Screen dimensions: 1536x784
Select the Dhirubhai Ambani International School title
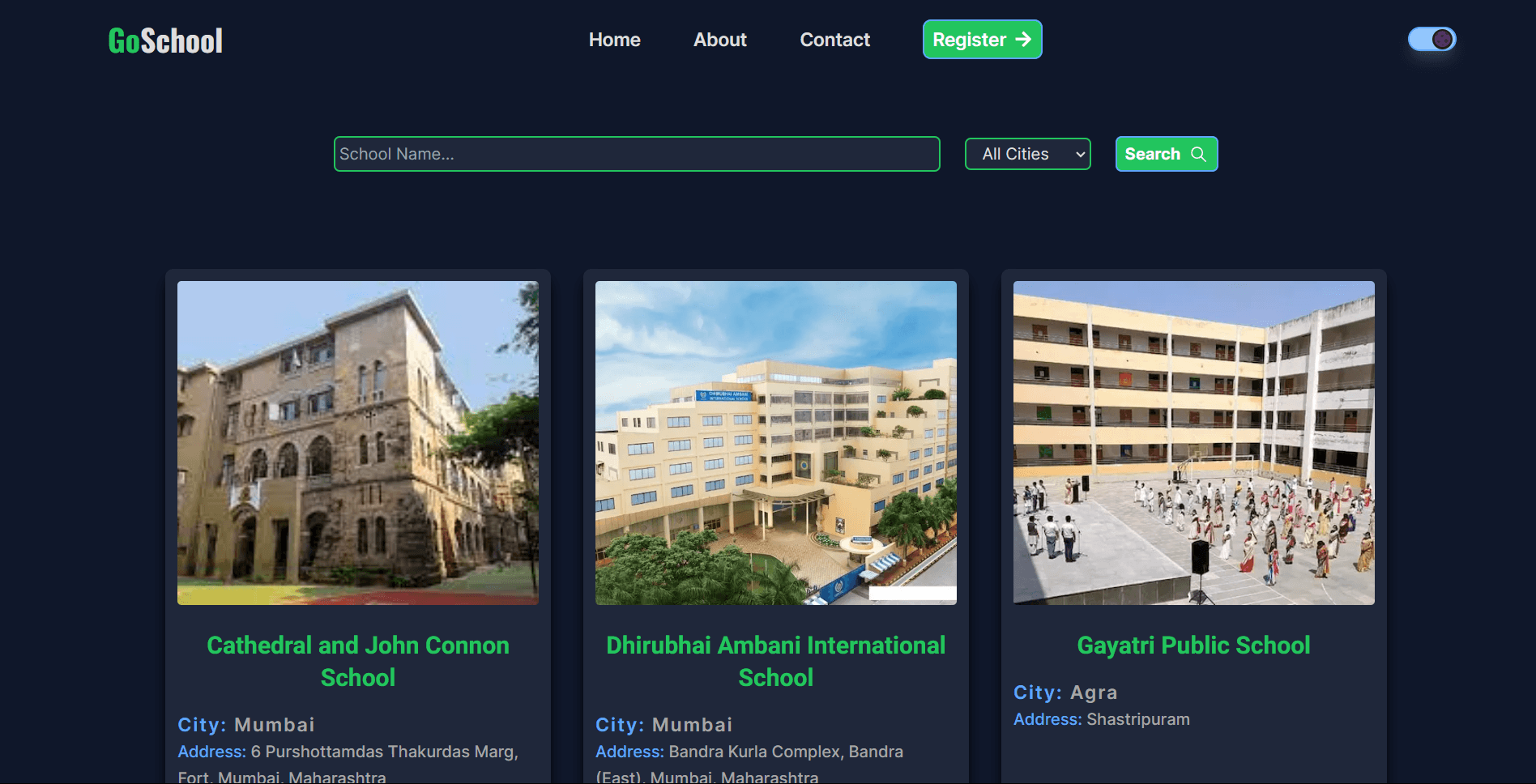[x=776, y=662]
